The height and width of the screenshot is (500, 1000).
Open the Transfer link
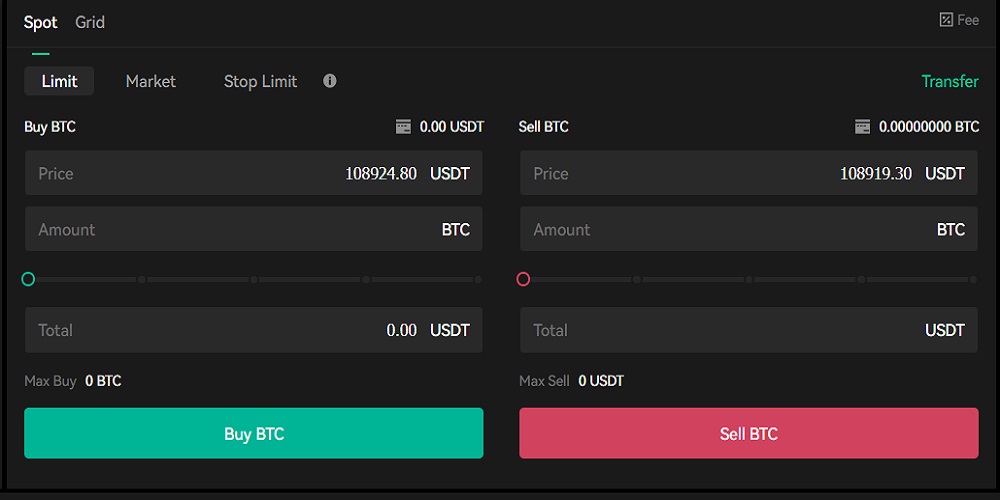(x=949, y=81)
